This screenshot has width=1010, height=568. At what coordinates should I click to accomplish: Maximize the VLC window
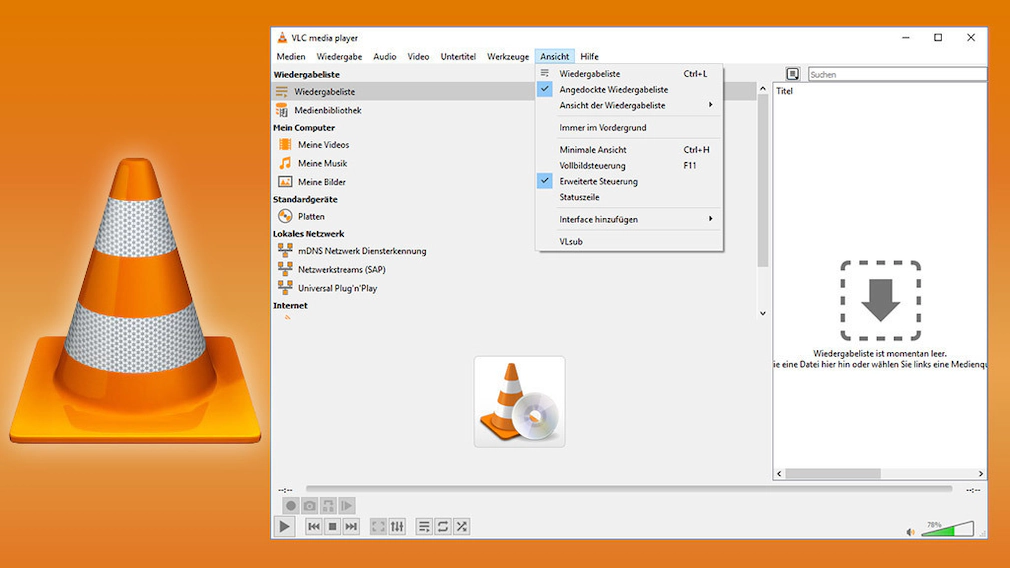[938, 38]
